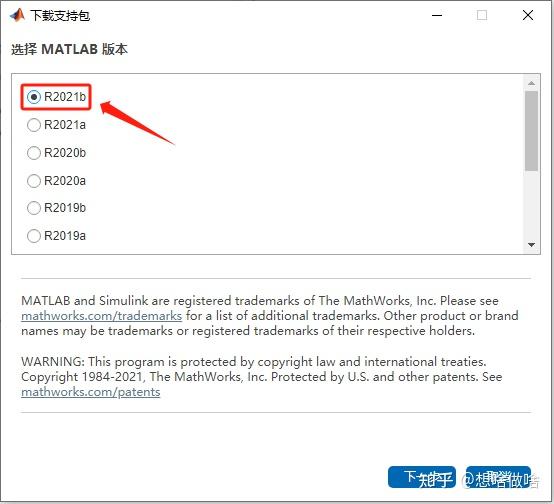Screen dimensions: 554x504
Task: Click the MATLAB logo in title bar
Action: [x=17, y=16]
